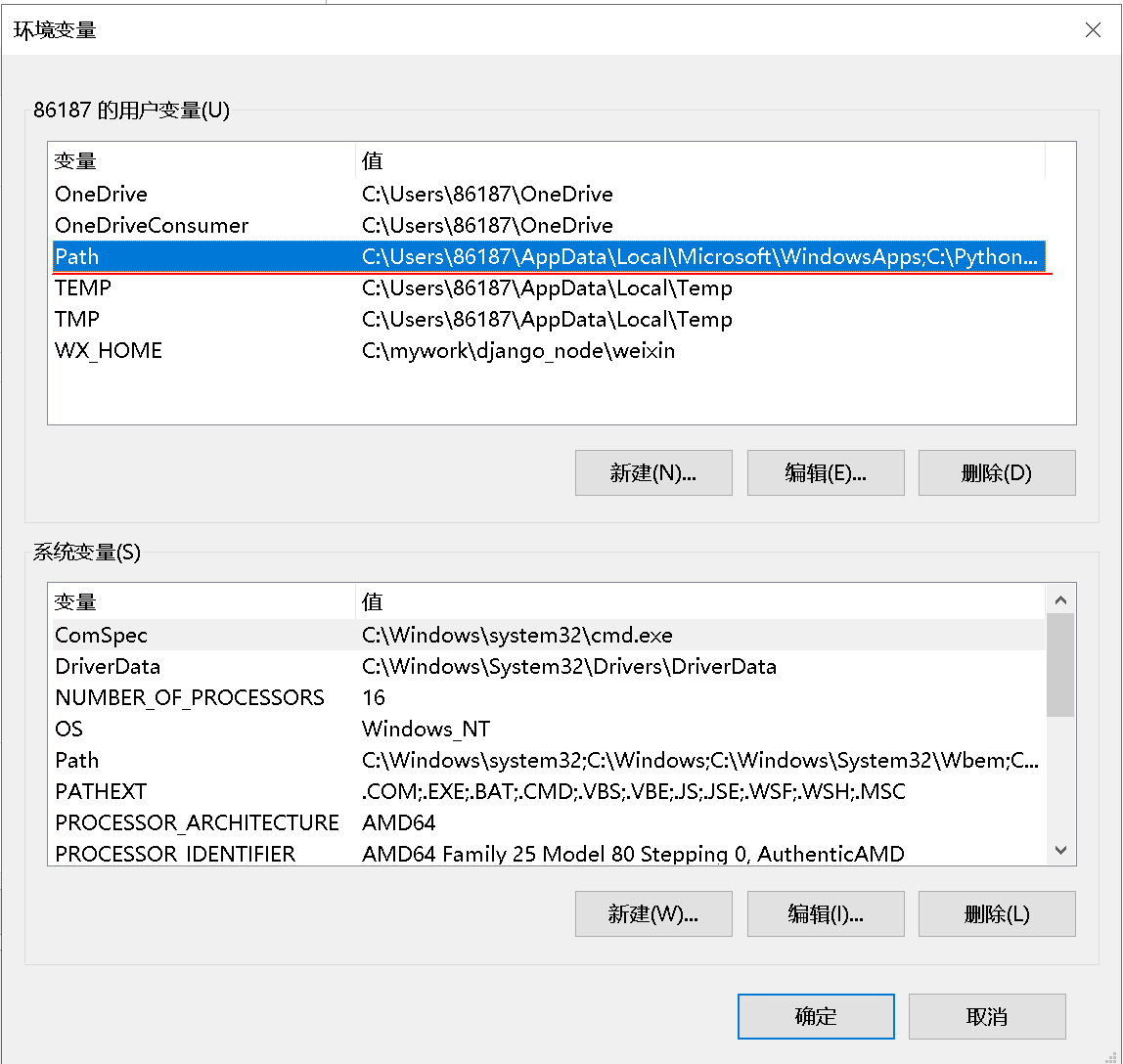Click 编辑(I)... button for system variables
This screenshot has height=1064, width=1123.
coord(826,914)
